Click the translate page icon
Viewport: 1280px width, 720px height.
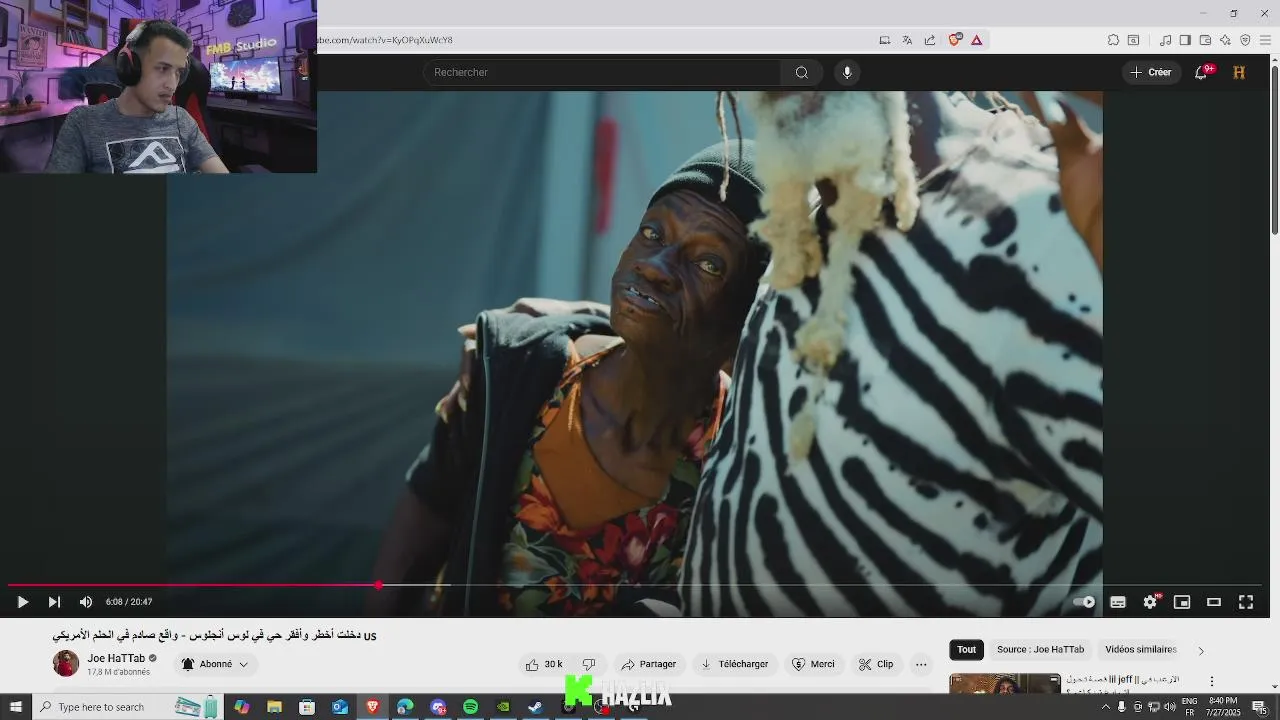point(907,40)
